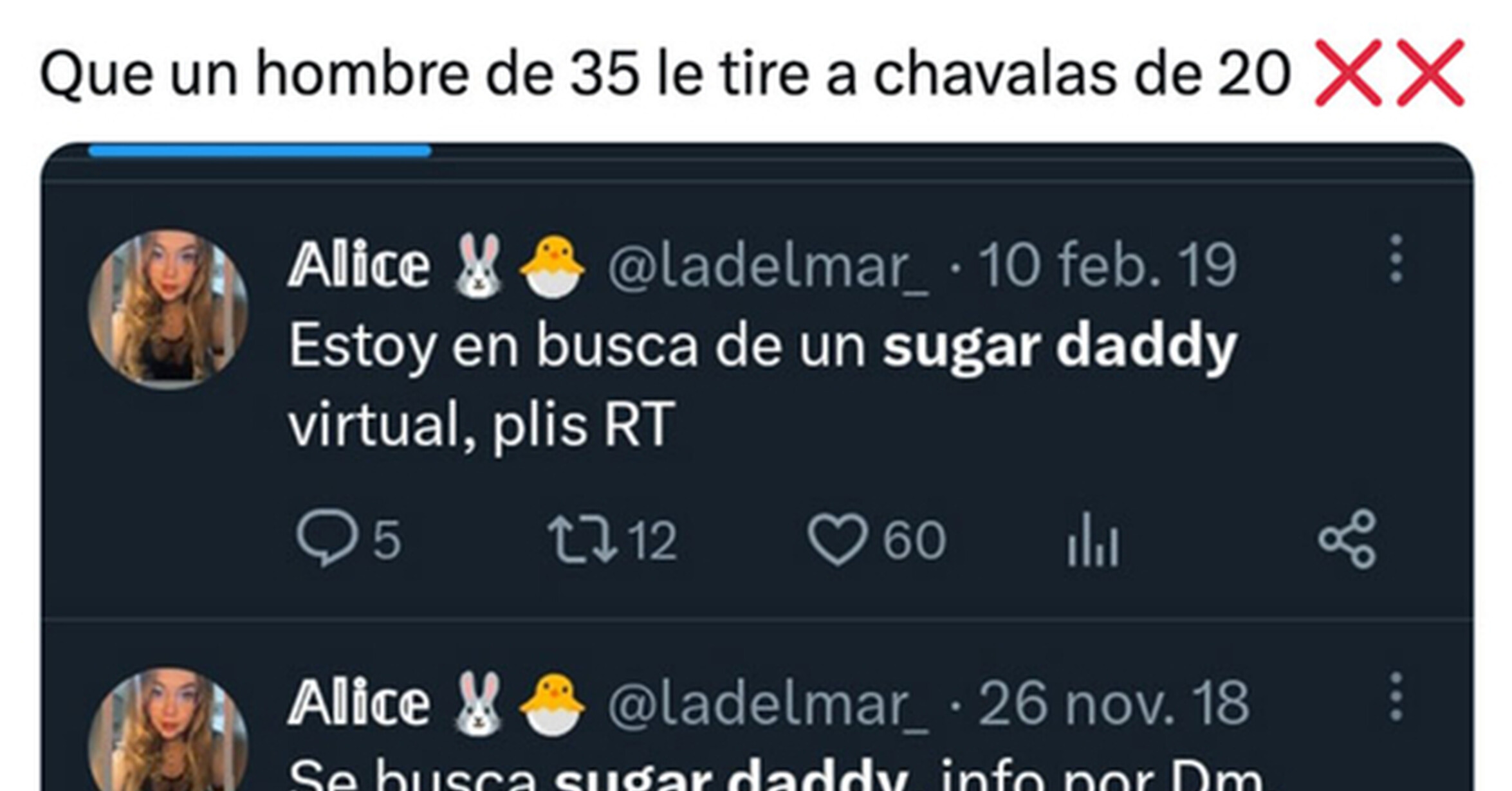This screenshot has width=1512, height=791.
Task: Open replies on the sugar daddy virtual tweet
Action: (348, 539)
